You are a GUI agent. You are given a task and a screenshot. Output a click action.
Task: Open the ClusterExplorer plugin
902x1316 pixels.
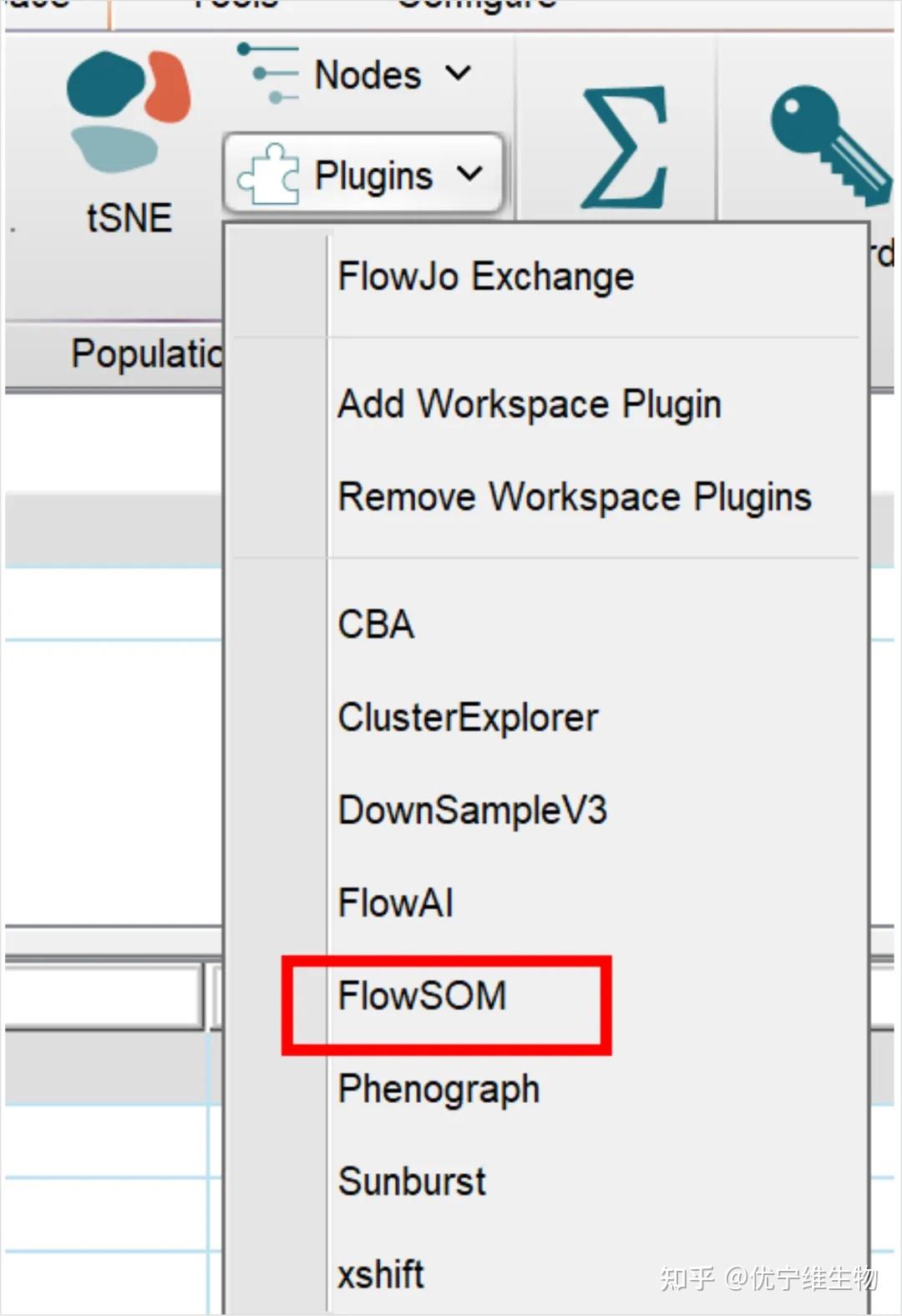468,718
